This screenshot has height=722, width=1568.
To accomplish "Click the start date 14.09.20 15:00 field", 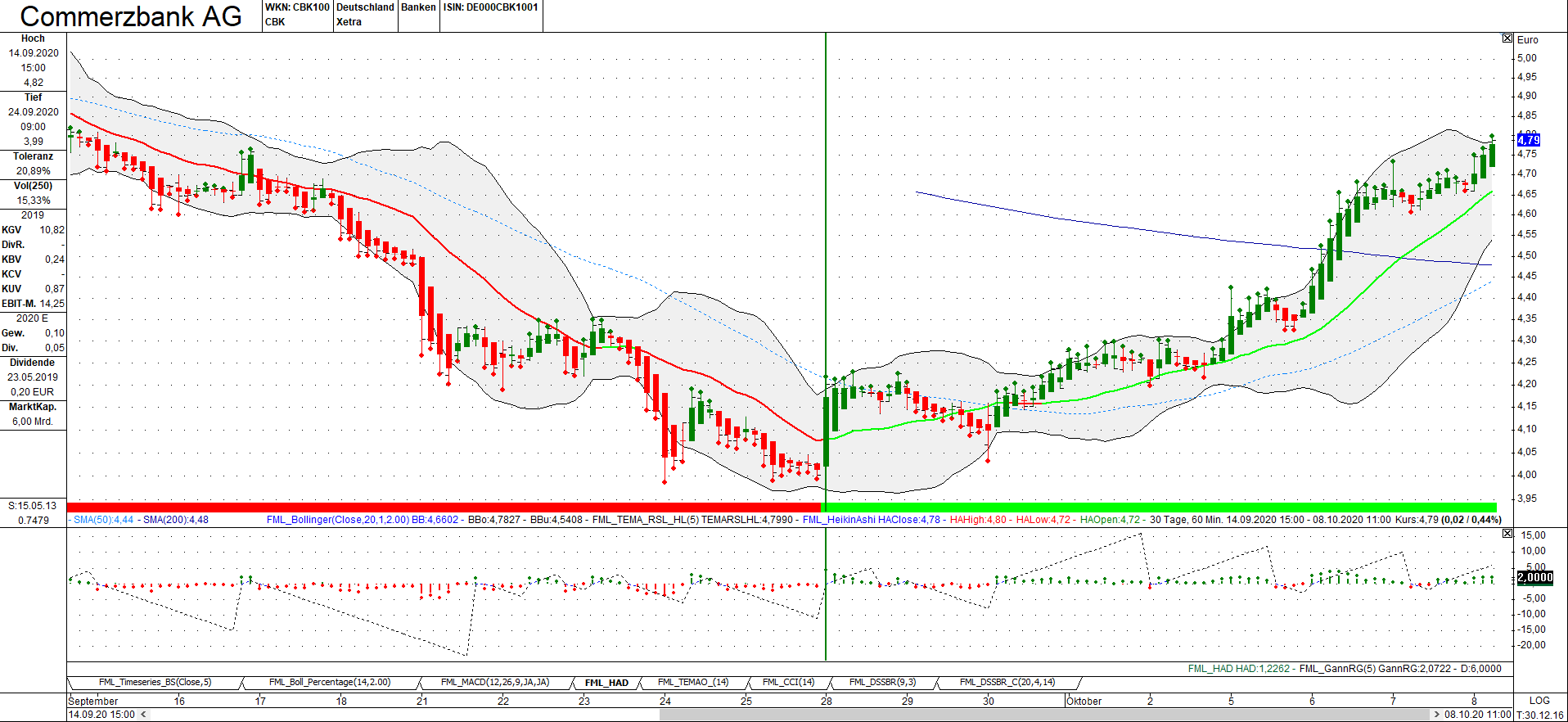I will (101, 715).
